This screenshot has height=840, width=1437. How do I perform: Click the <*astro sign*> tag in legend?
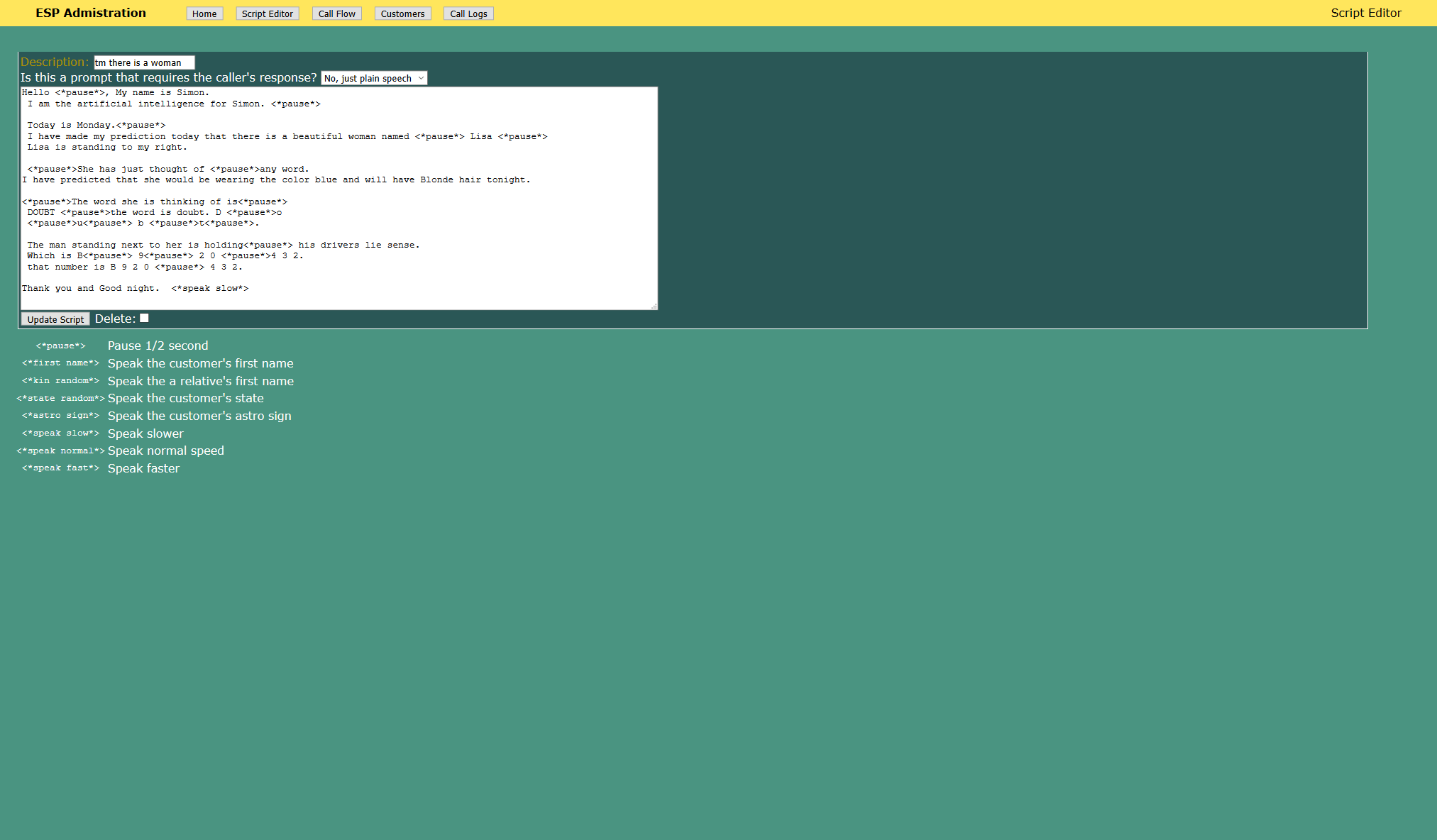click(x=61, y=416)
